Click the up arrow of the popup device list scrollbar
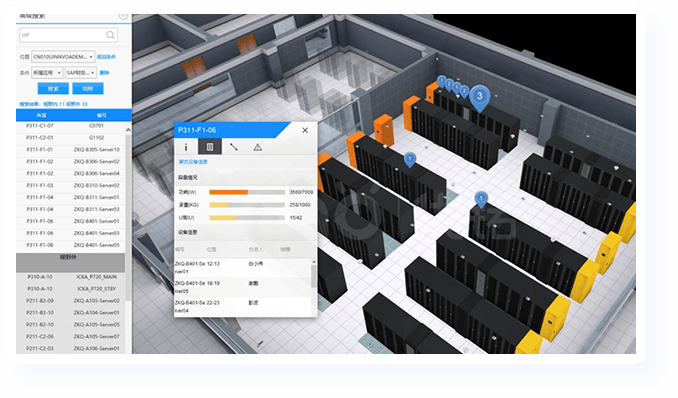 pos(314,262)
